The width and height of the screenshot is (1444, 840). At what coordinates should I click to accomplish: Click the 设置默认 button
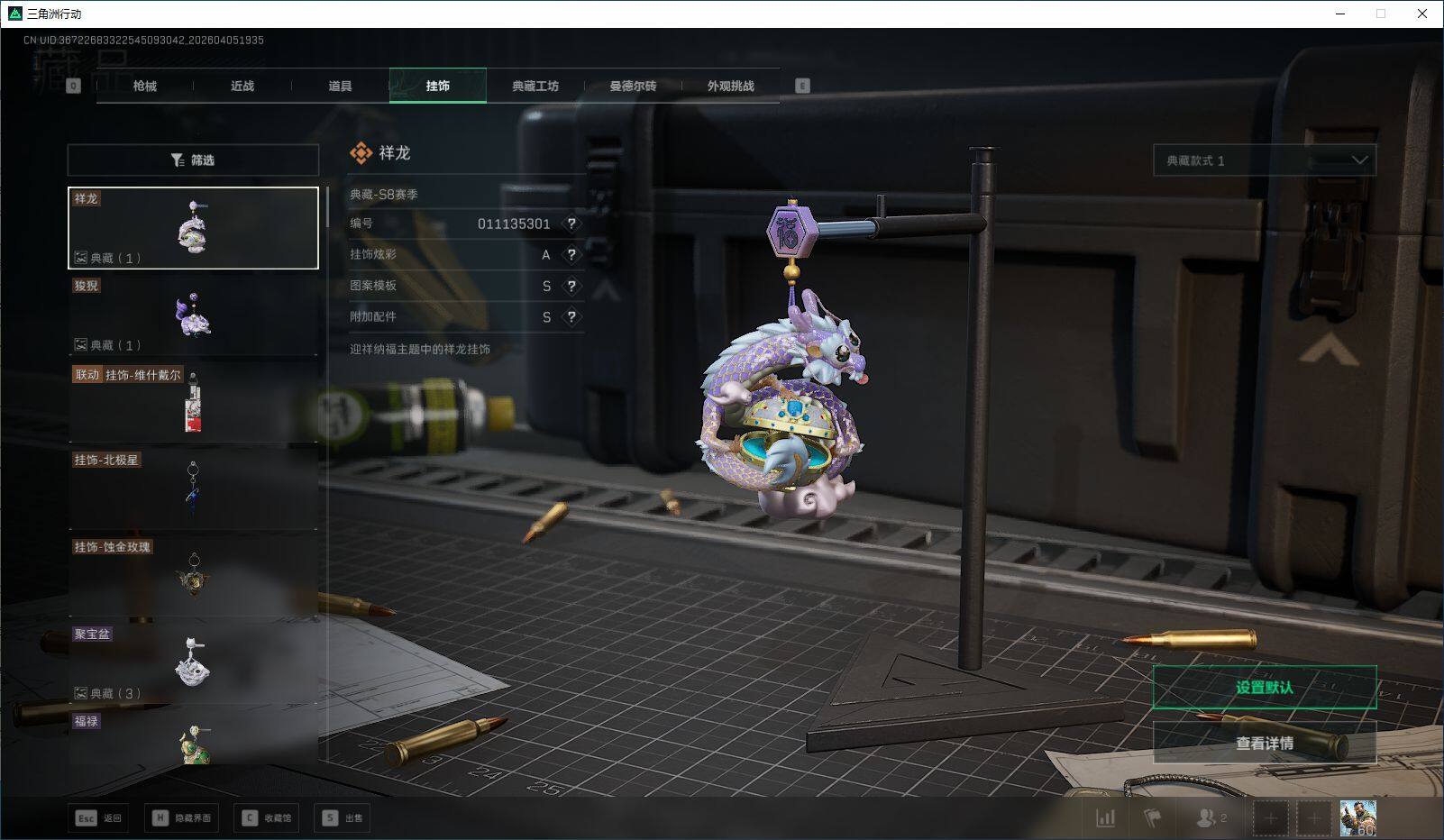point(1264,688)
